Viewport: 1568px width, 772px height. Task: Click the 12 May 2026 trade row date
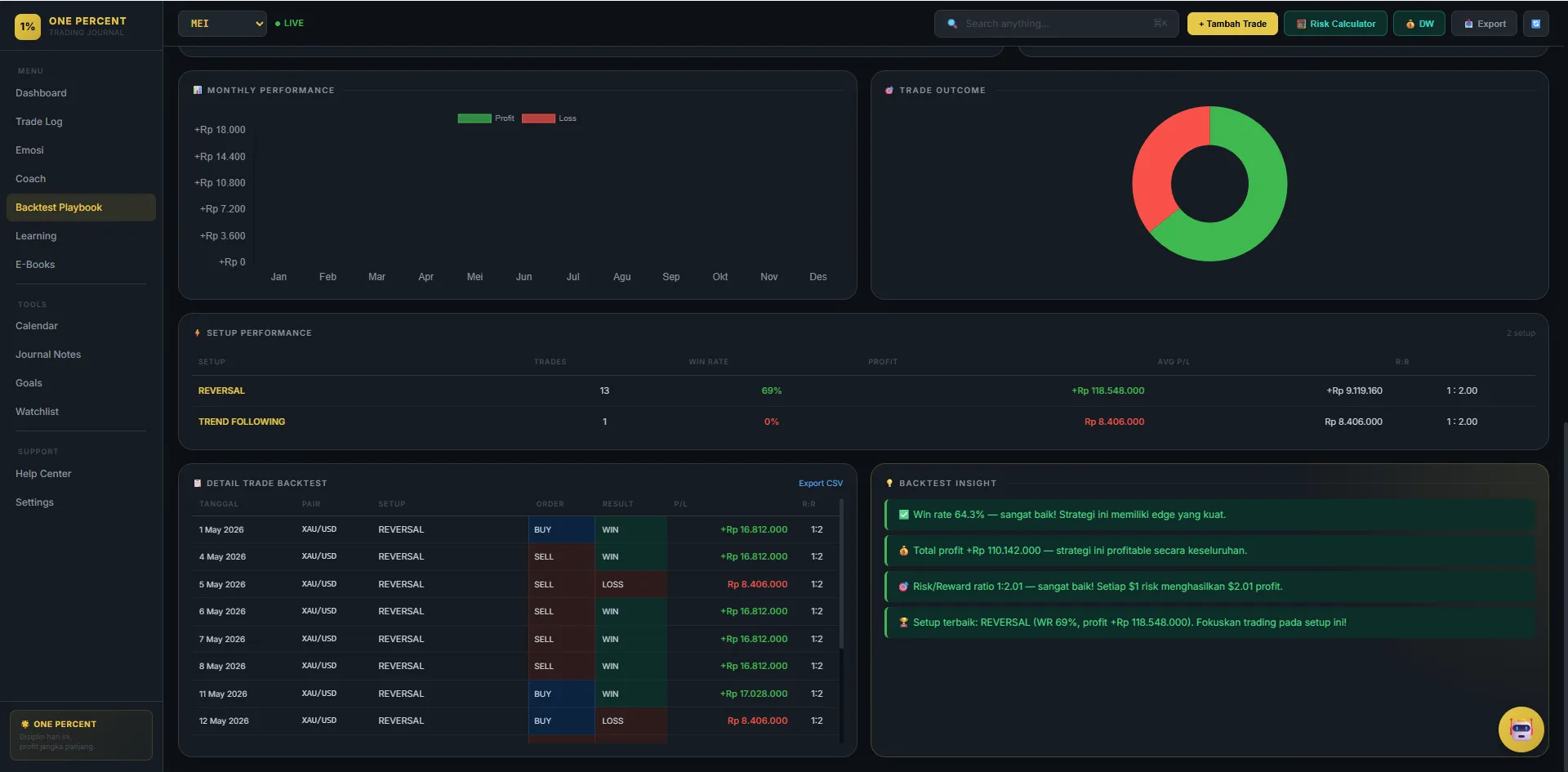click(224, 721)
